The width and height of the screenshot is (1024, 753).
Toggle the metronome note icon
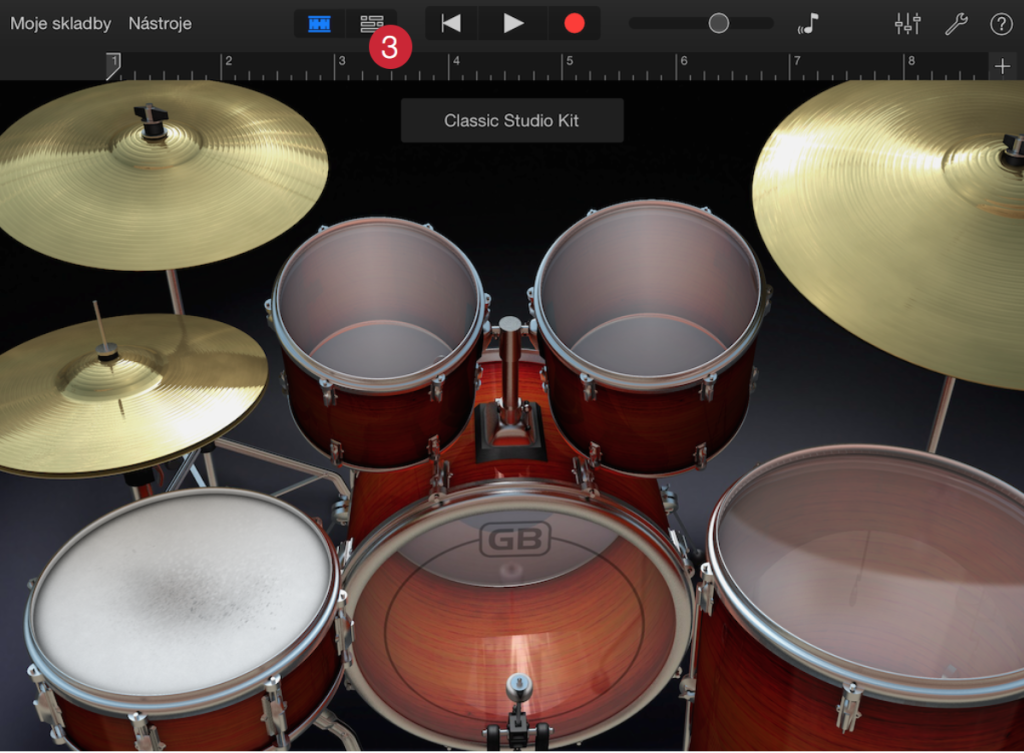click(808, 24)
